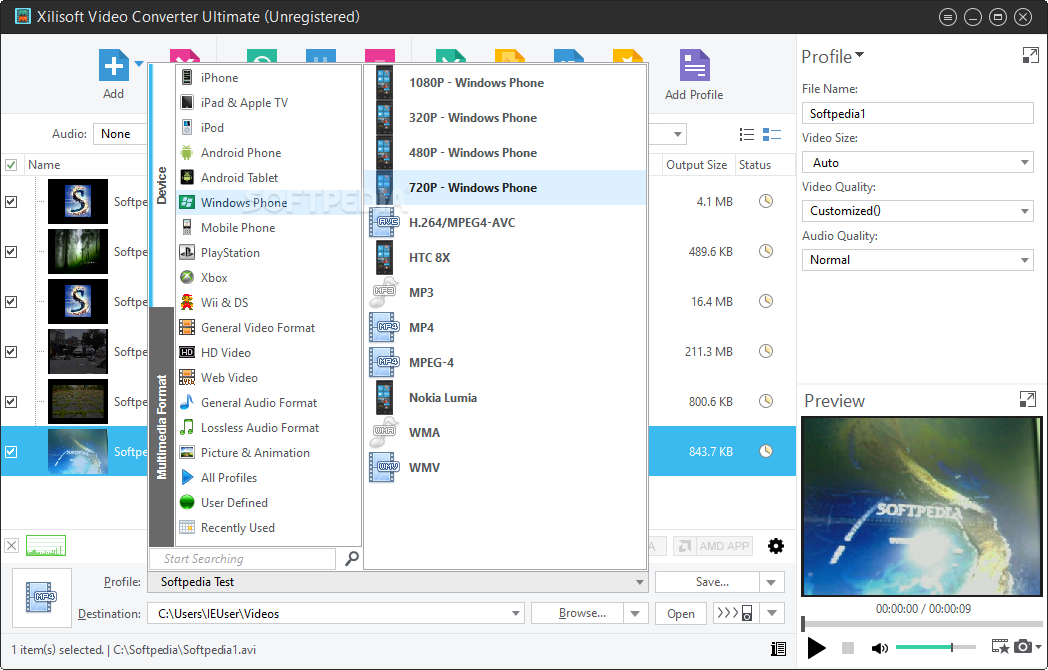Viewport: 1048px width, 670px height.
Task: Open the Profile panel title dropdown
Action: 860,55
